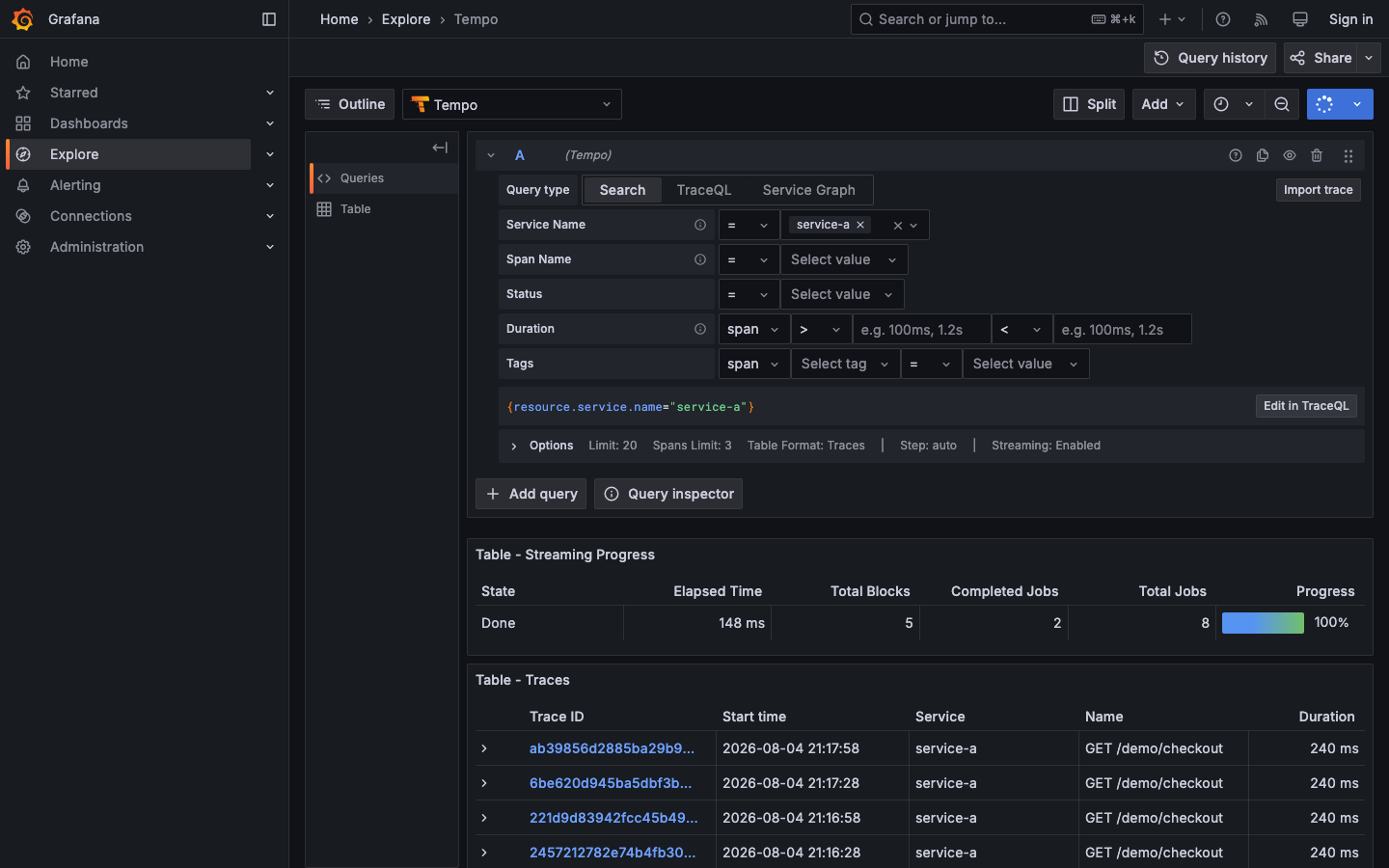
Task: Click Edit in TraceQL
Action: 1306,406
